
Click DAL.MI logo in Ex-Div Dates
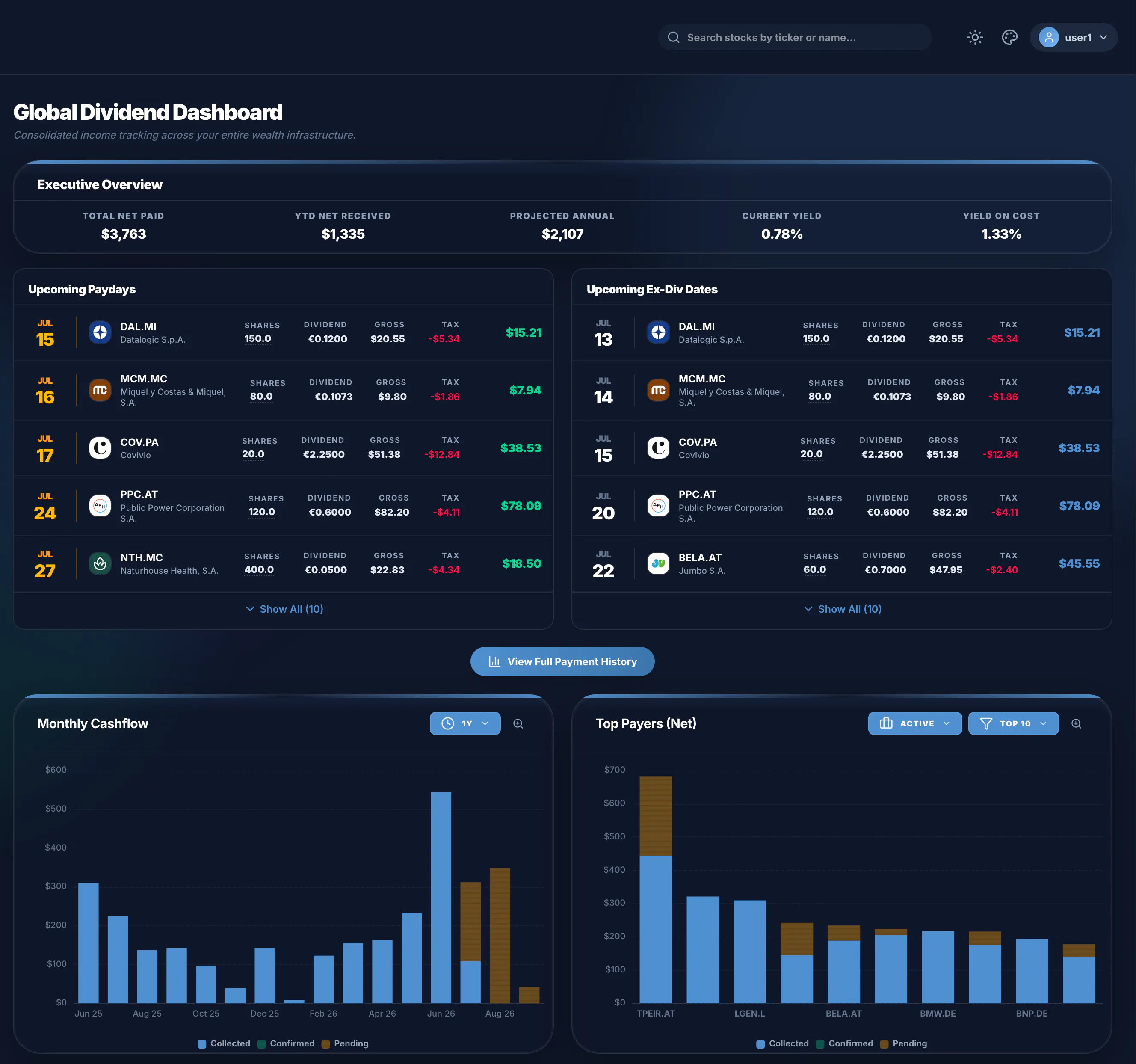[658, 332]
